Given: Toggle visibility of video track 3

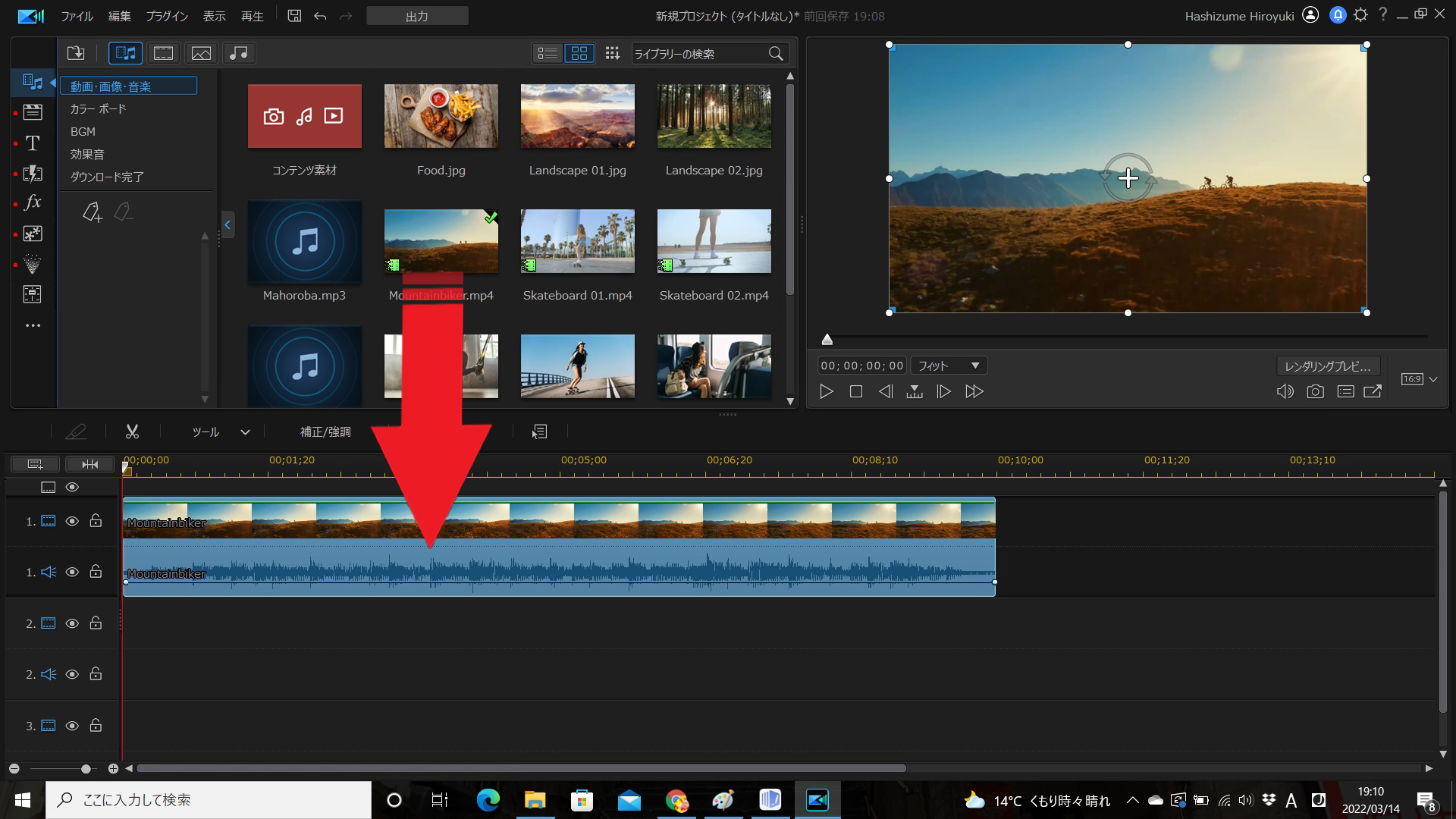Looking at the screenshot, I should [x=72, y=726].
